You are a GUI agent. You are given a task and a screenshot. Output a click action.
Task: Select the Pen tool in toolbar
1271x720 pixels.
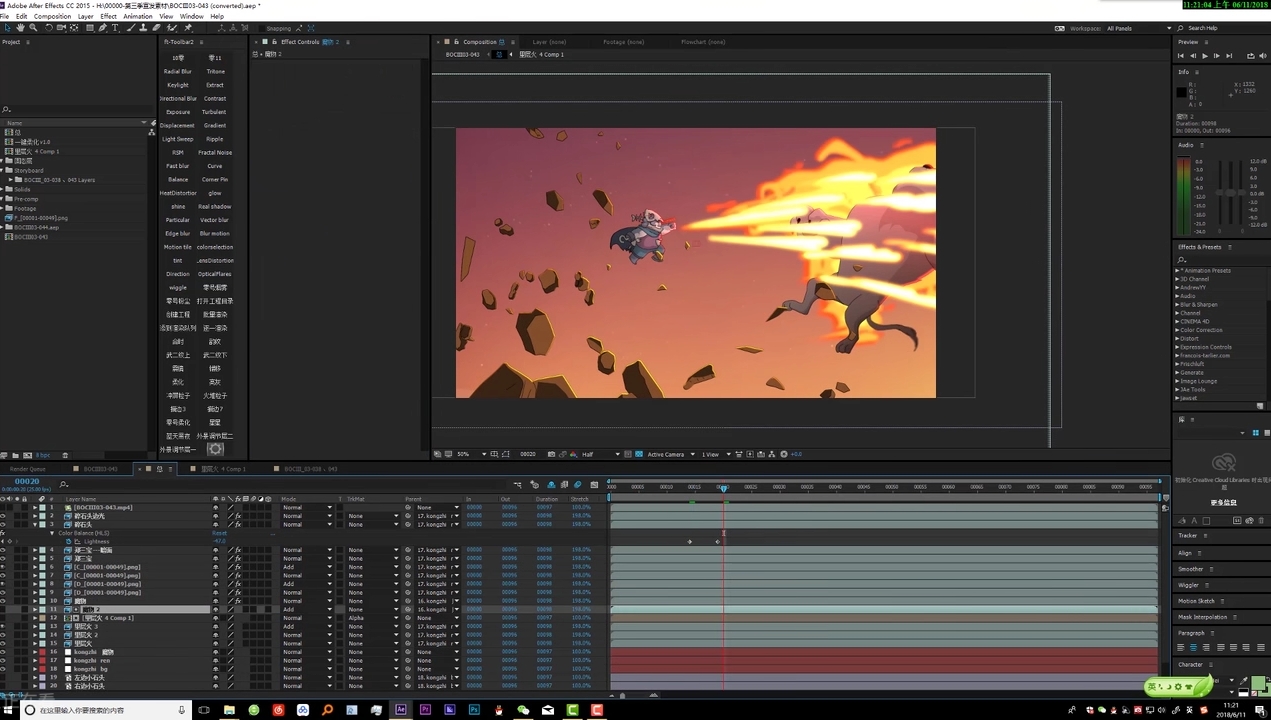tap(103, 28)
